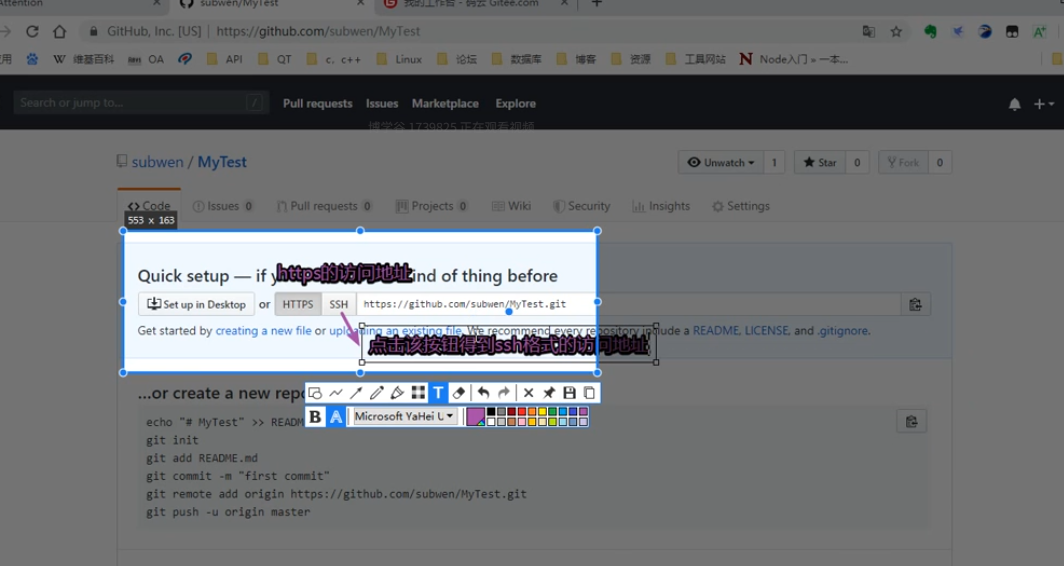Undo the last annotation
This screenshot has width=1064, height=566.
(483, 393)
